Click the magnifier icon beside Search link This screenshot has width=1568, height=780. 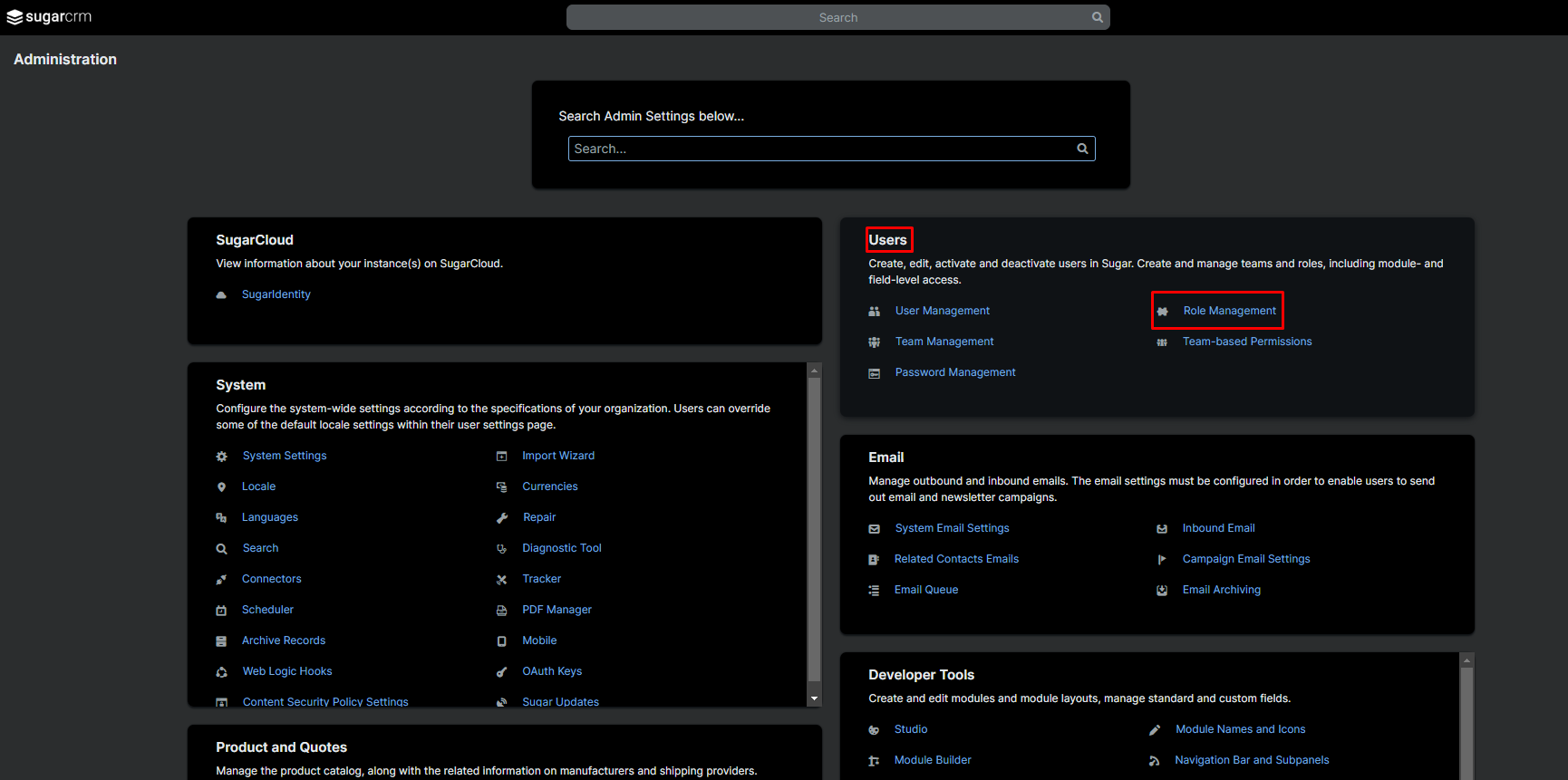[221, 549]
